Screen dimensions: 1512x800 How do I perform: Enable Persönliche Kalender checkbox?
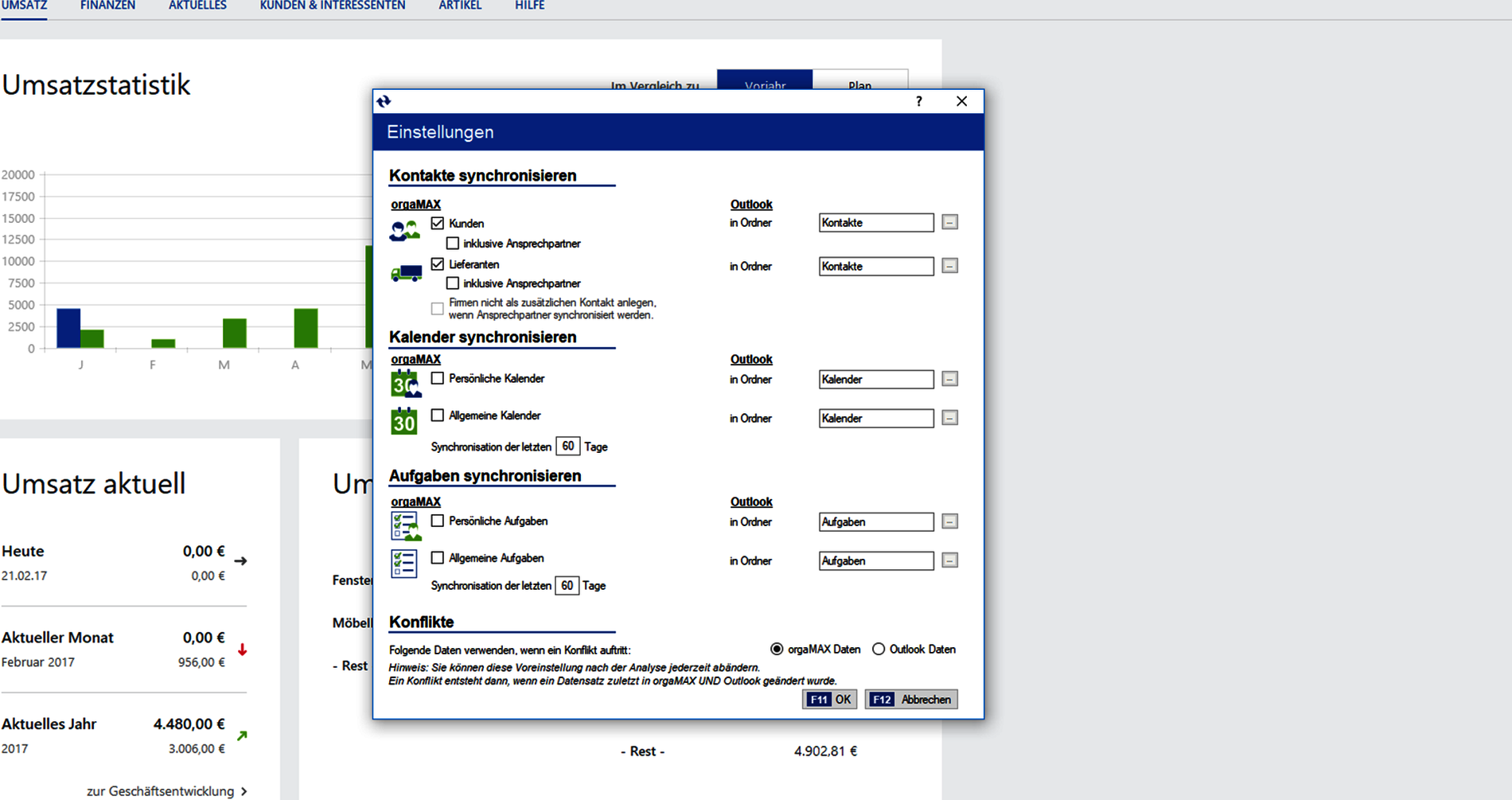(x=438, y=378)
